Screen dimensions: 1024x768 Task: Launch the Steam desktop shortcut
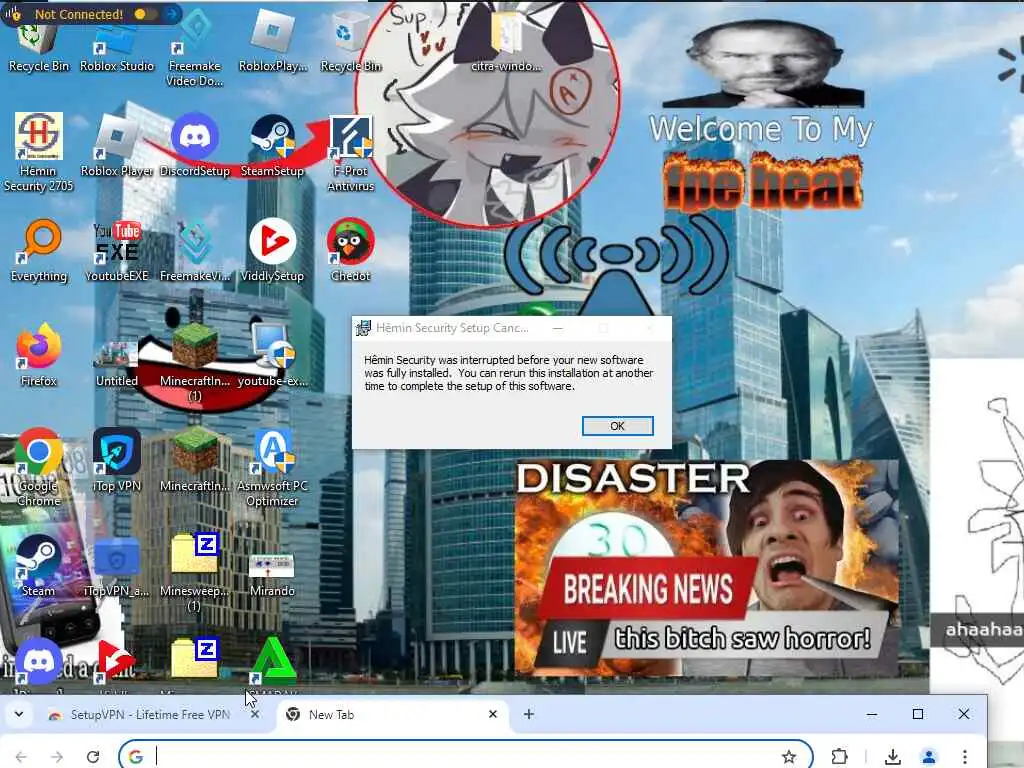[x=39, y=566]
